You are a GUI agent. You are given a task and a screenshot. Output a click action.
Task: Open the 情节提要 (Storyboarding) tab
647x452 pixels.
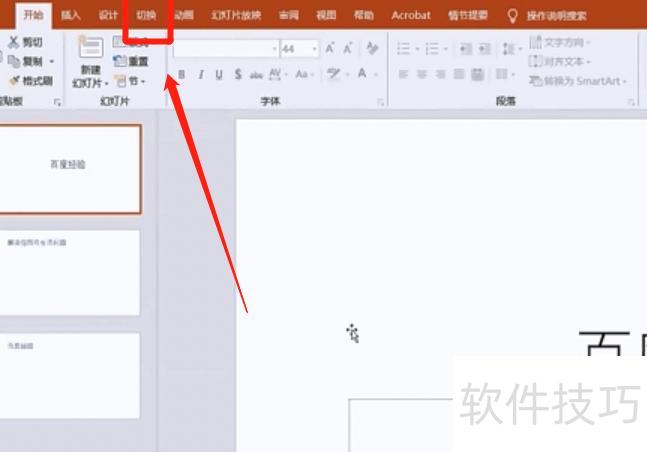[468, 15]
